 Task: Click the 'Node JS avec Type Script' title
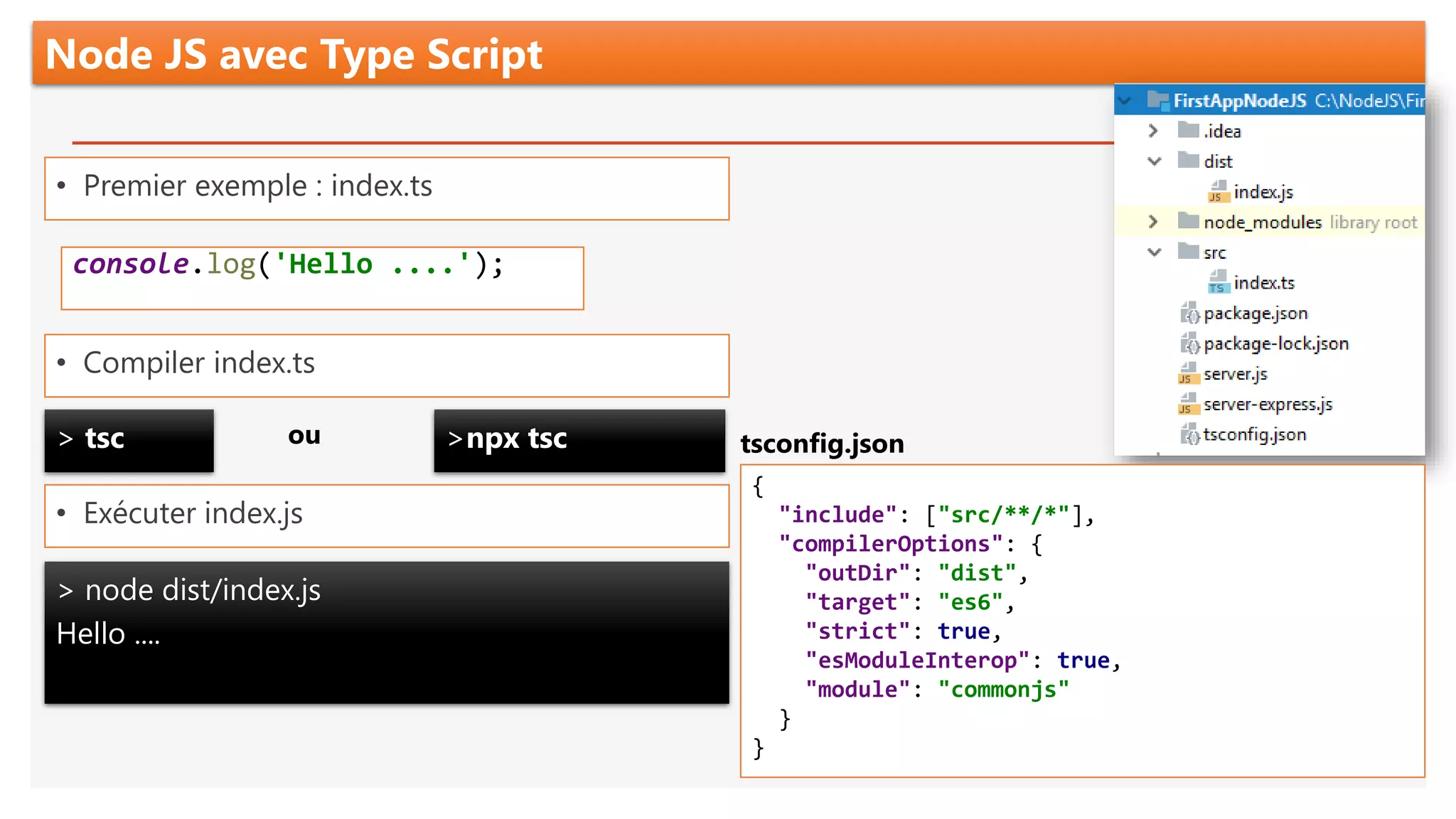[294, 55]
